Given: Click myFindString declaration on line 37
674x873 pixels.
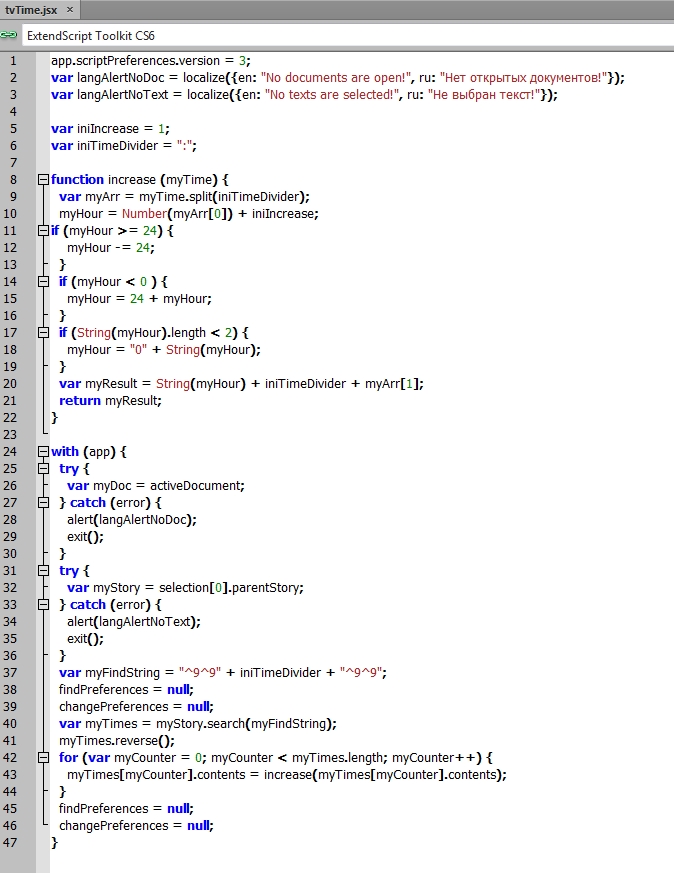Looking at the screenshot, I should pyautogui.click(x=122, y=673).
